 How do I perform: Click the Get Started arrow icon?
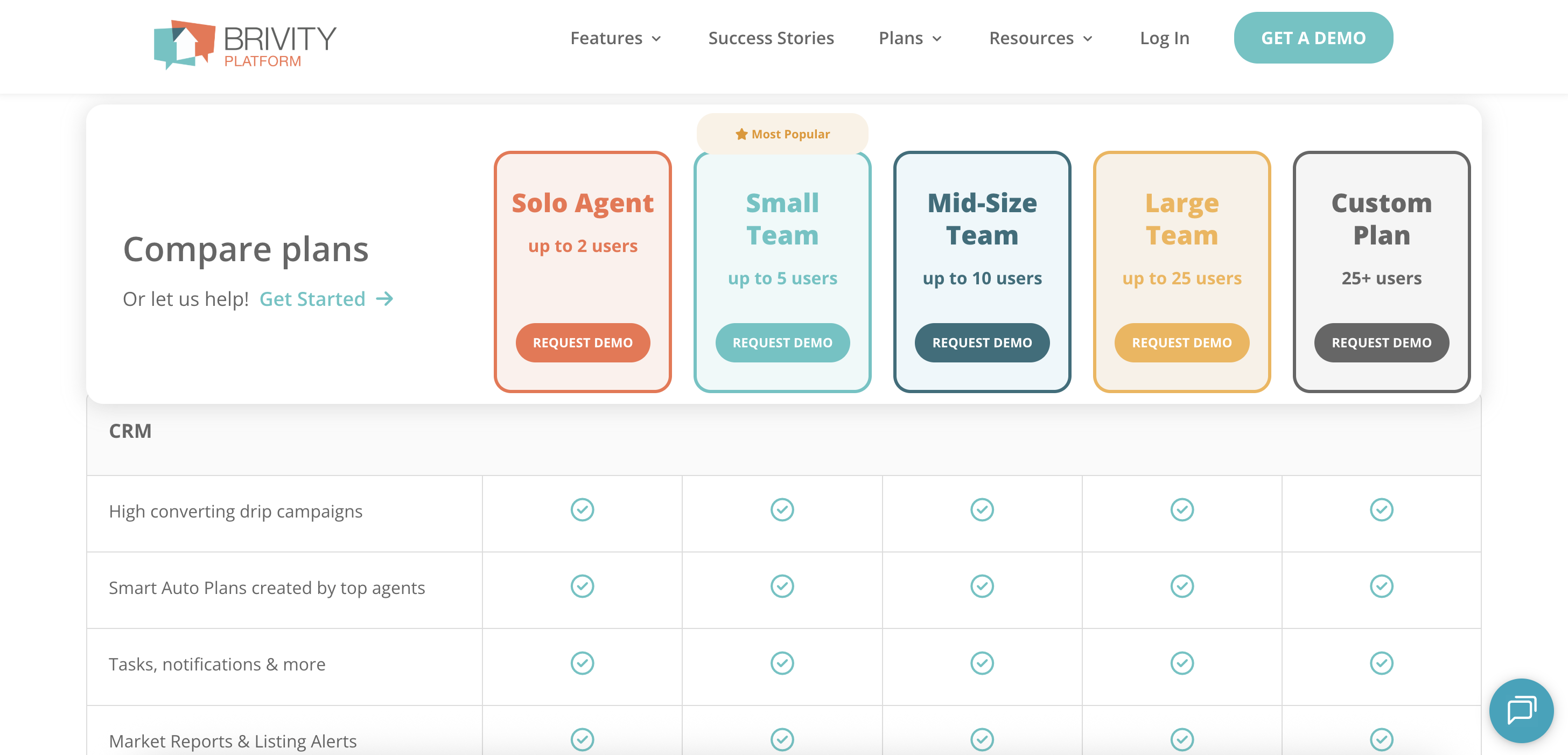click(386, 299)
